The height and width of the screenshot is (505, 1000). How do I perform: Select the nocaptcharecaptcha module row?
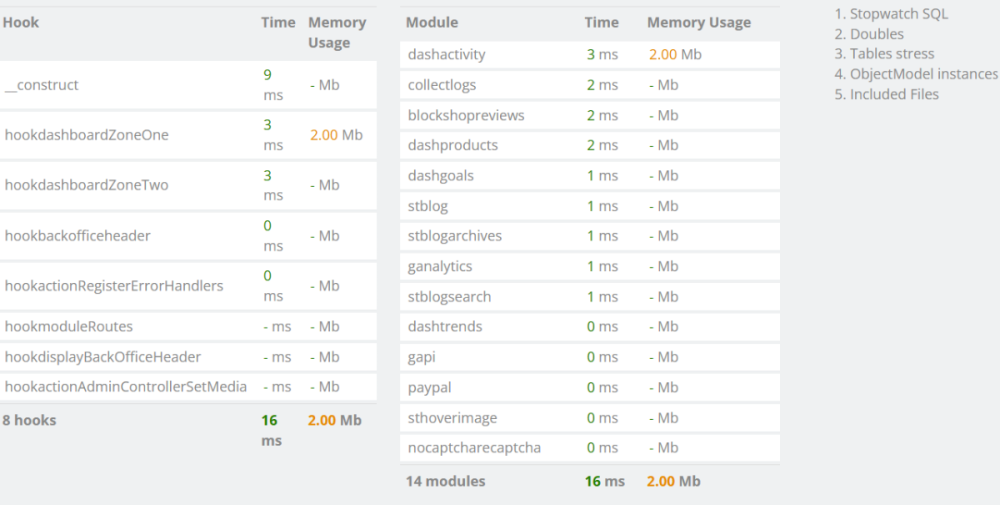pyautogui.click(x=474, y=448)
